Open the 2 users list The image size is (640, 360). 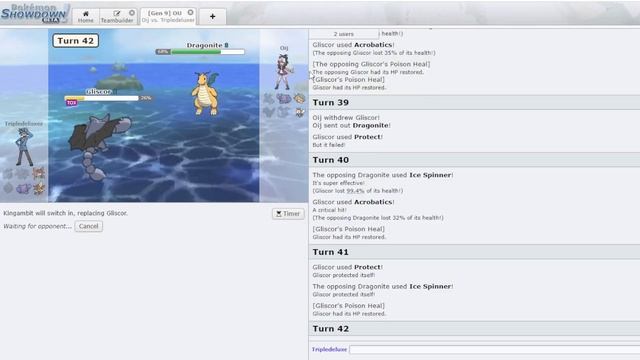coord(344,34)
